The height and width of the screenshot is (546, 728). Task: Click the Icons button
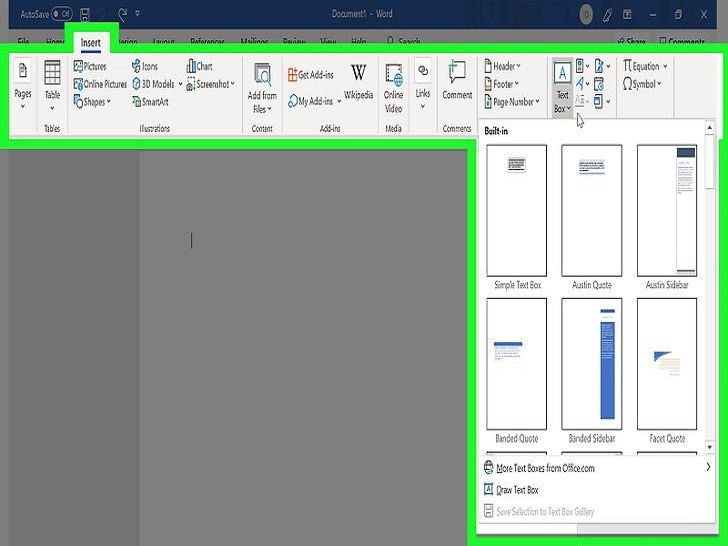145,66
